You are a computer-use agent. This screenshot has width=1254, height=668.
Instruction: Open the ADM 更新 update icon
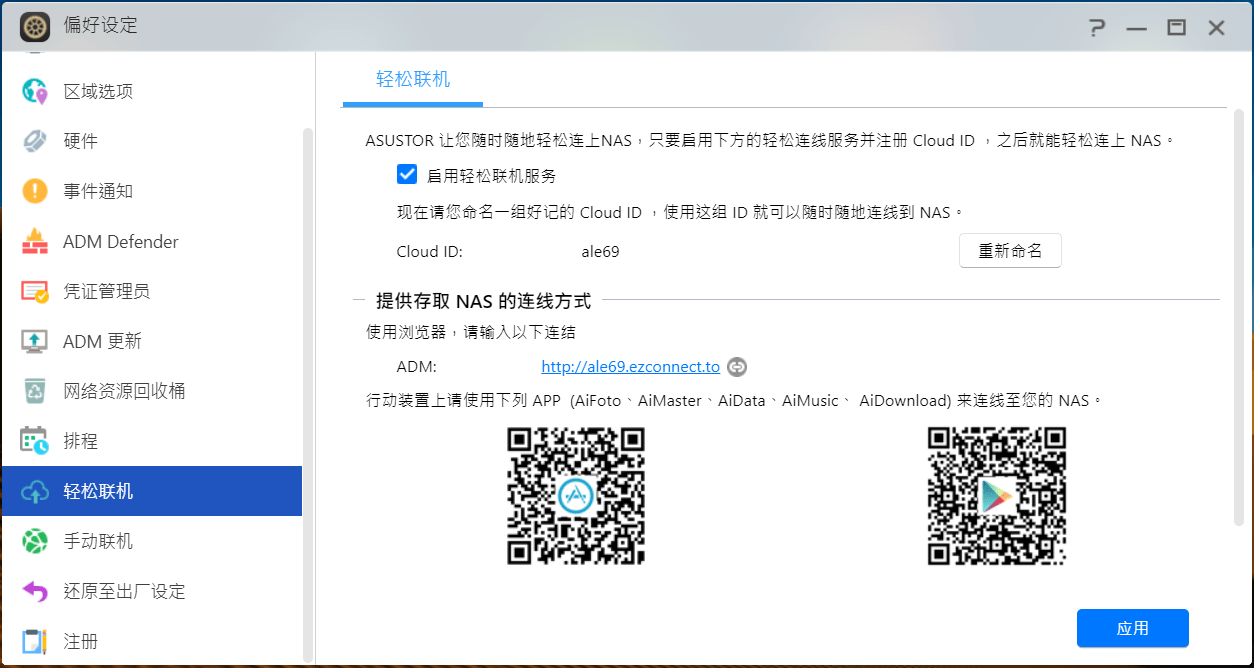(x=33, y=341)
